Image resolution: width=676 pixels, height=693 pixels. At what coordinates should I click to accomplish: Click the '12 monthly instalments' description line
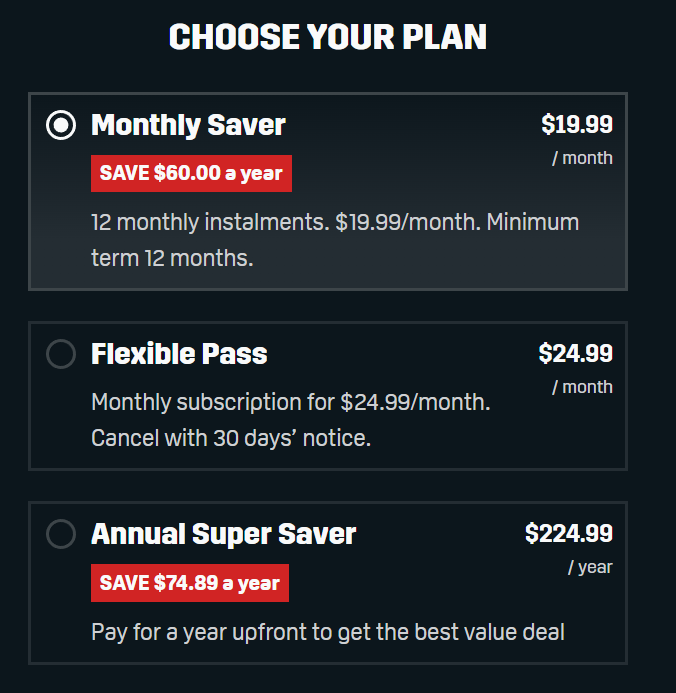click(334, 222)
